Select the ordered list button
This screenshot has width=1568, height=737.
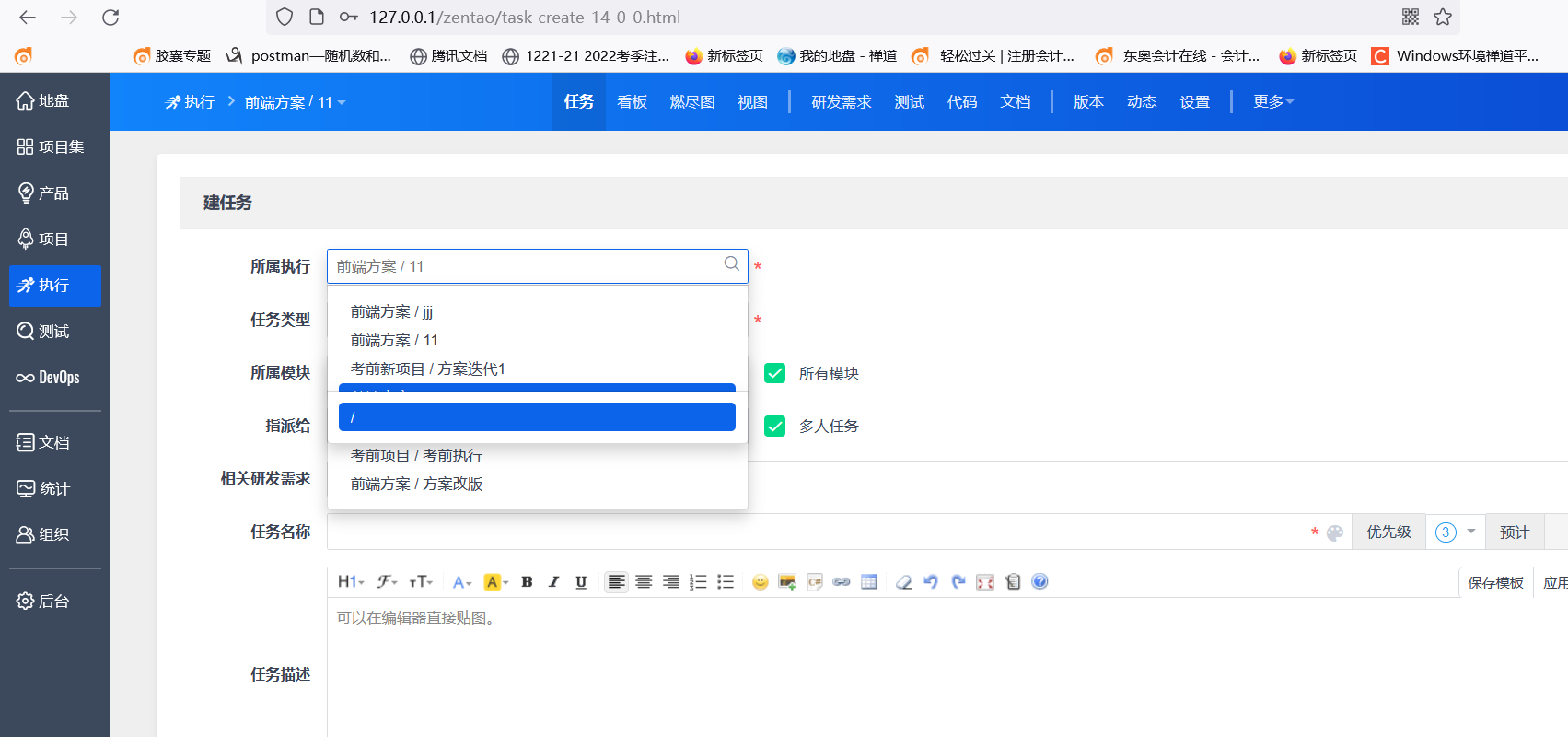(698, 582)
